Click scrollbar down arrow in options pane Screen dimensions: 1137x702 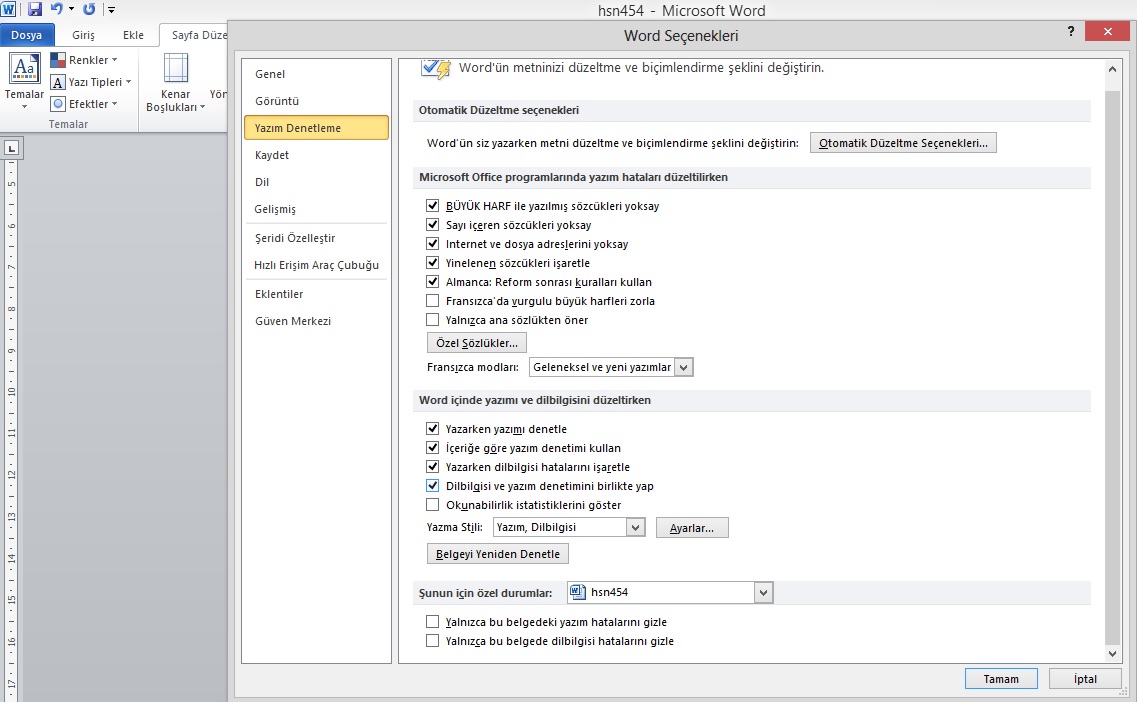[1112, 653]
